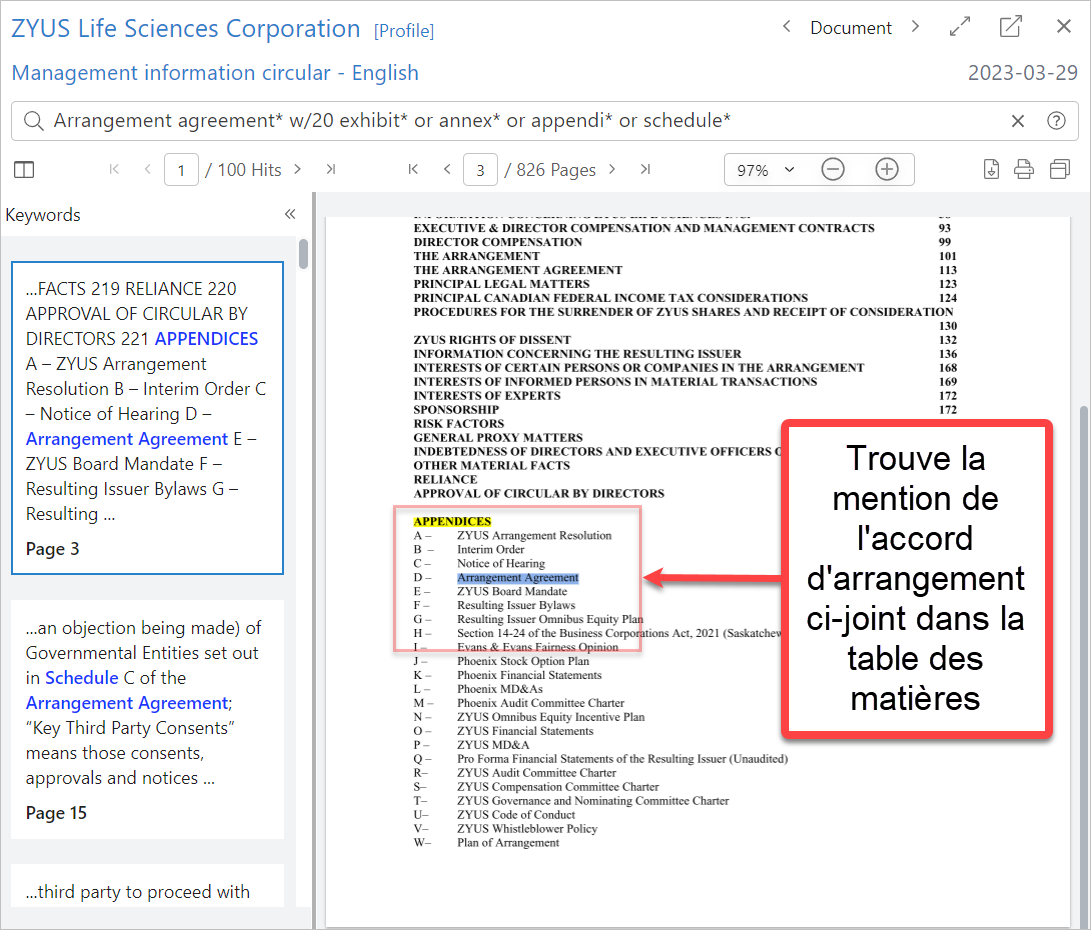1091x930 pixels.
Task: Collapse the Keywords panel
Action: point(290,214)
